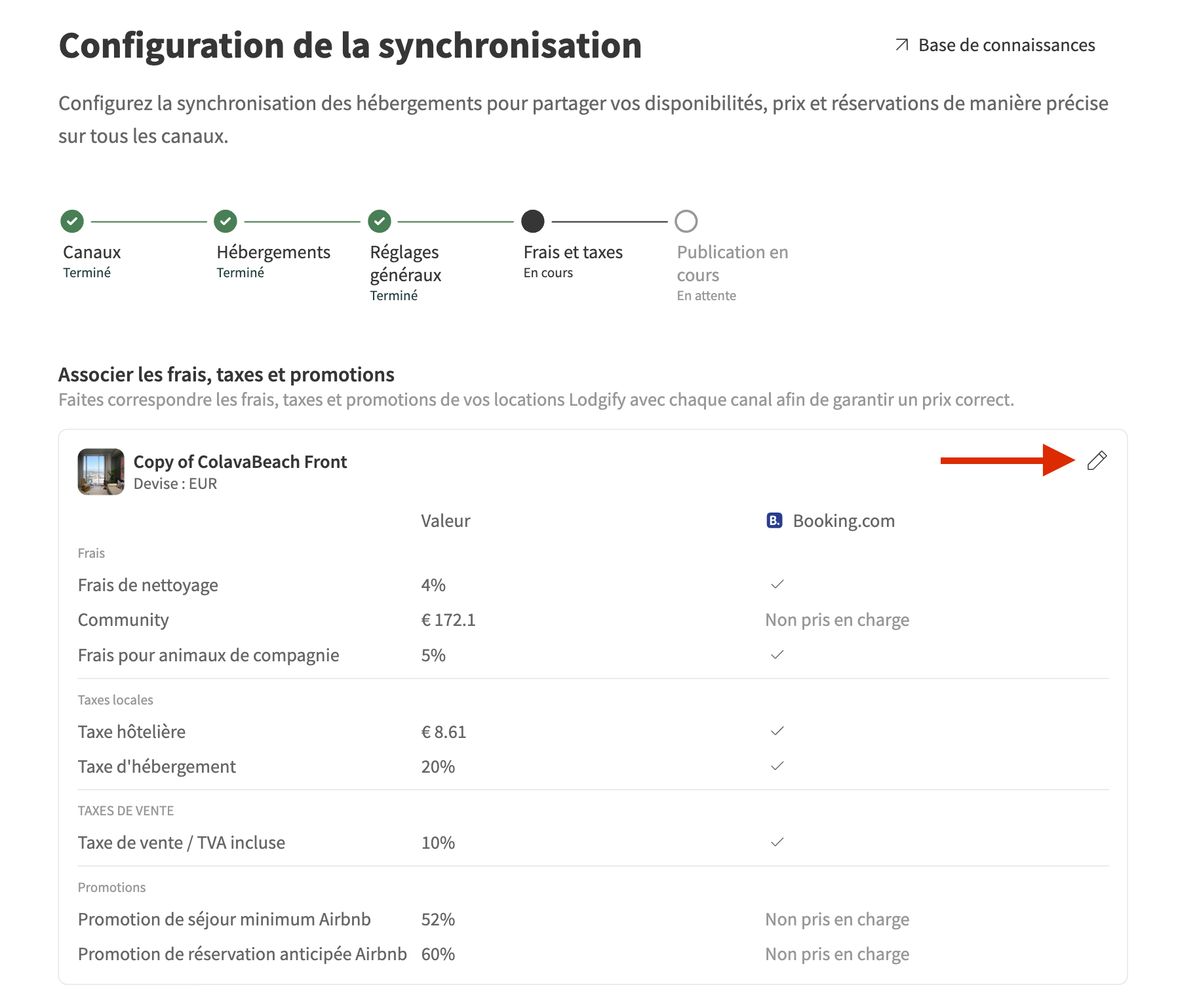This screenshot has width=1197, height=1008.
Task: Click the Copy of ColavaBeach Front thumbnail
Action: click(101, 472)
